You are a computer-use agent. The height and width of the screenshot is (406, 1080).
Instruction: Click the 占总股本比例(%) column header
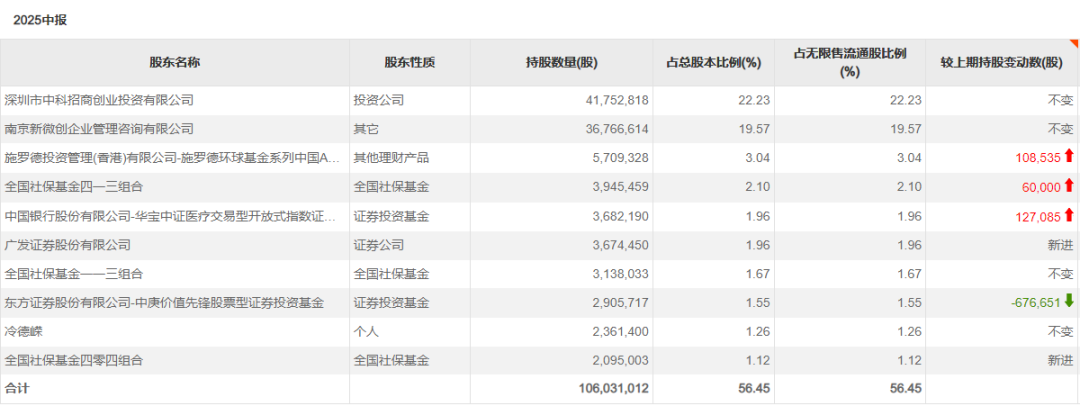(x=714, y=62)
